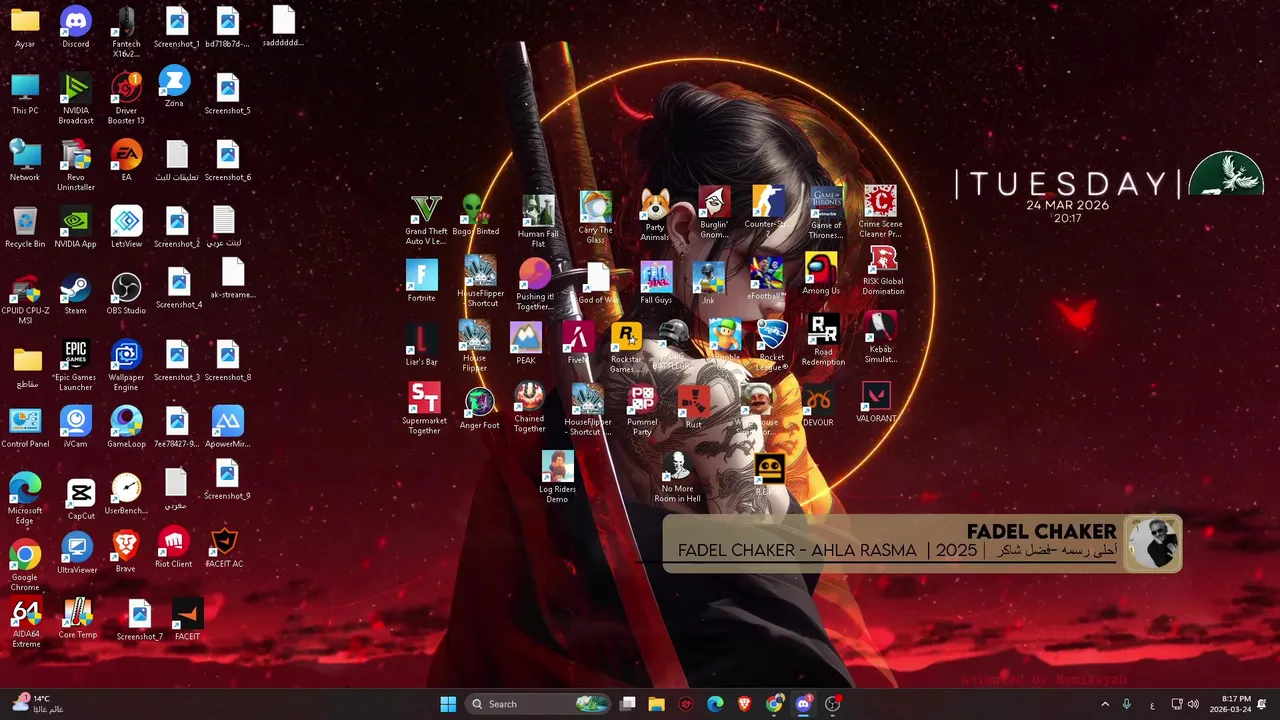Launch the EA app shortcut
The height and width of the screenshot is (720, 1280).
tap(126, 160)
